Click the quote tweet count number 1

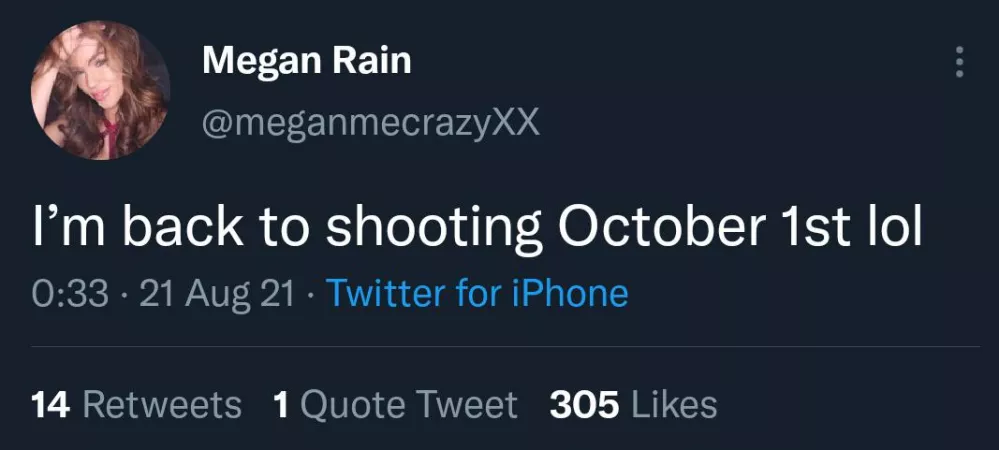pyautogui.click(x=281, y=405)
